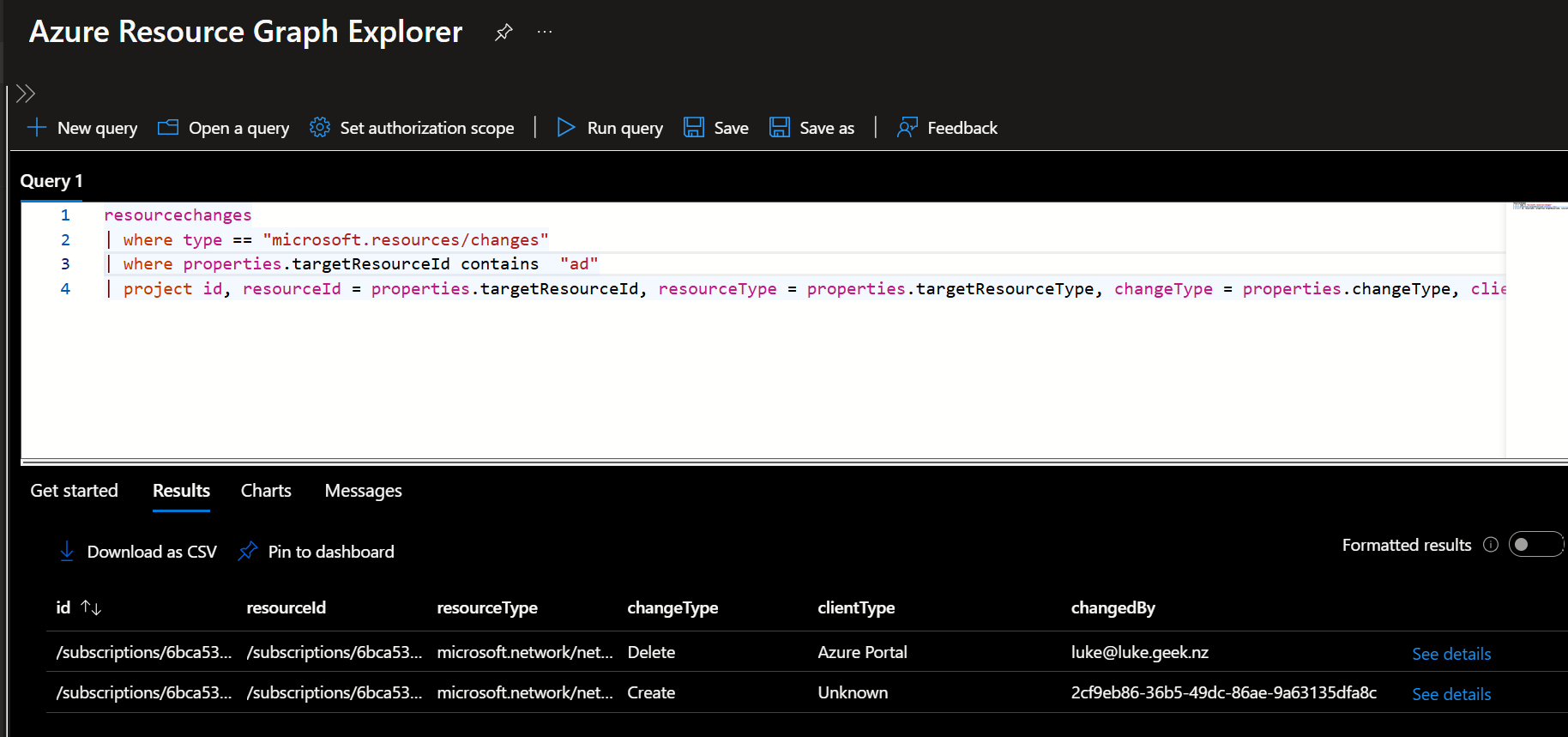Click the Set authorization scope gear icon
This screenshot has width=1568, height=737.
coord(320,128)
